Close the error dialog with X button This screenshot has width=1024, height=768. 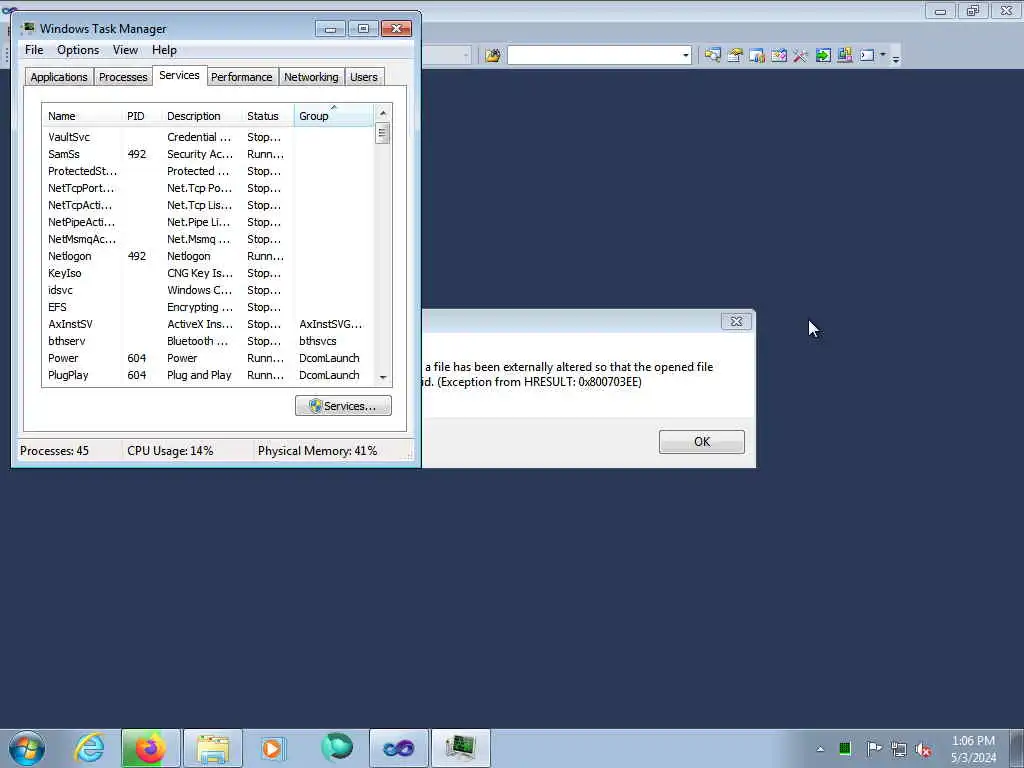[x=736, y=321]
